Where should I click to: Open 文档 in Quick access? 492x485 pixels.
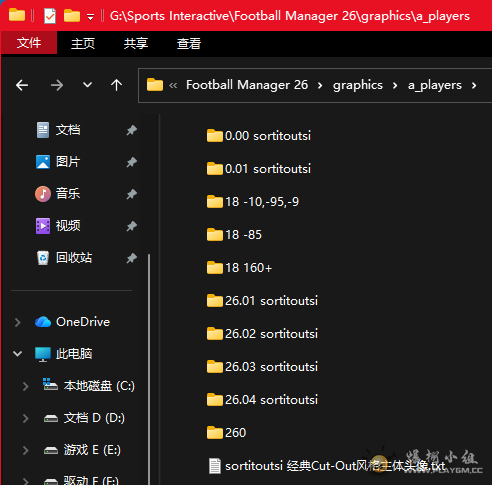point(68,130)
